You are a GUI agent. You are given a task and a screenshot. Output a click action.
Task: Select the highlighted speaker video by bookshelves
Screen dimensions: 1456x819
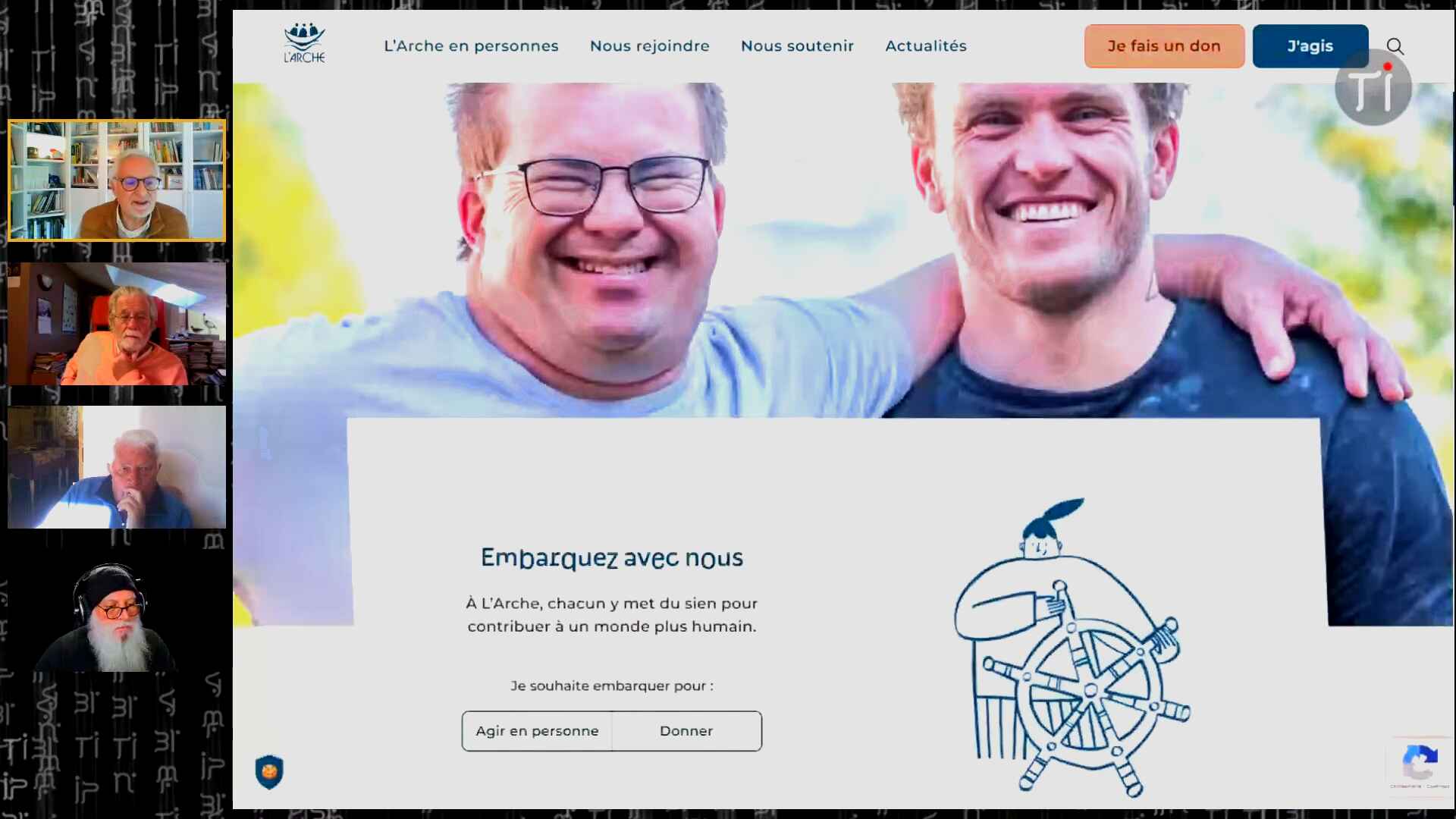[117, 180]
